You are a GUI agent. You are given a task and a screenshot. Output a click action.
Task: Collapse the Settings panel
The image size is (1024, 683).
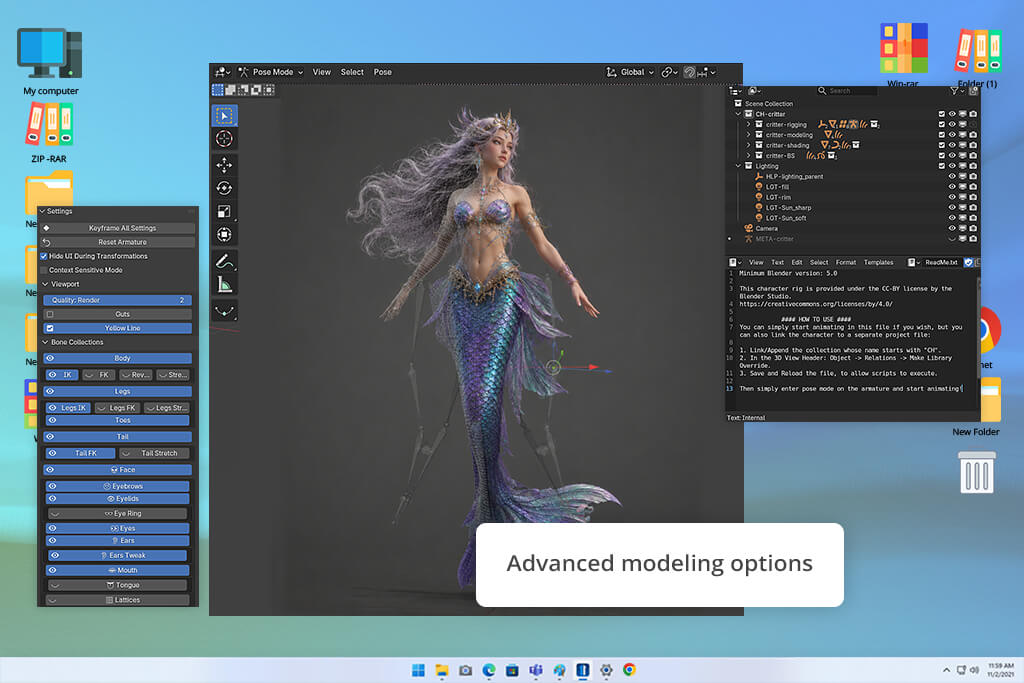click(x=42, y=212)
